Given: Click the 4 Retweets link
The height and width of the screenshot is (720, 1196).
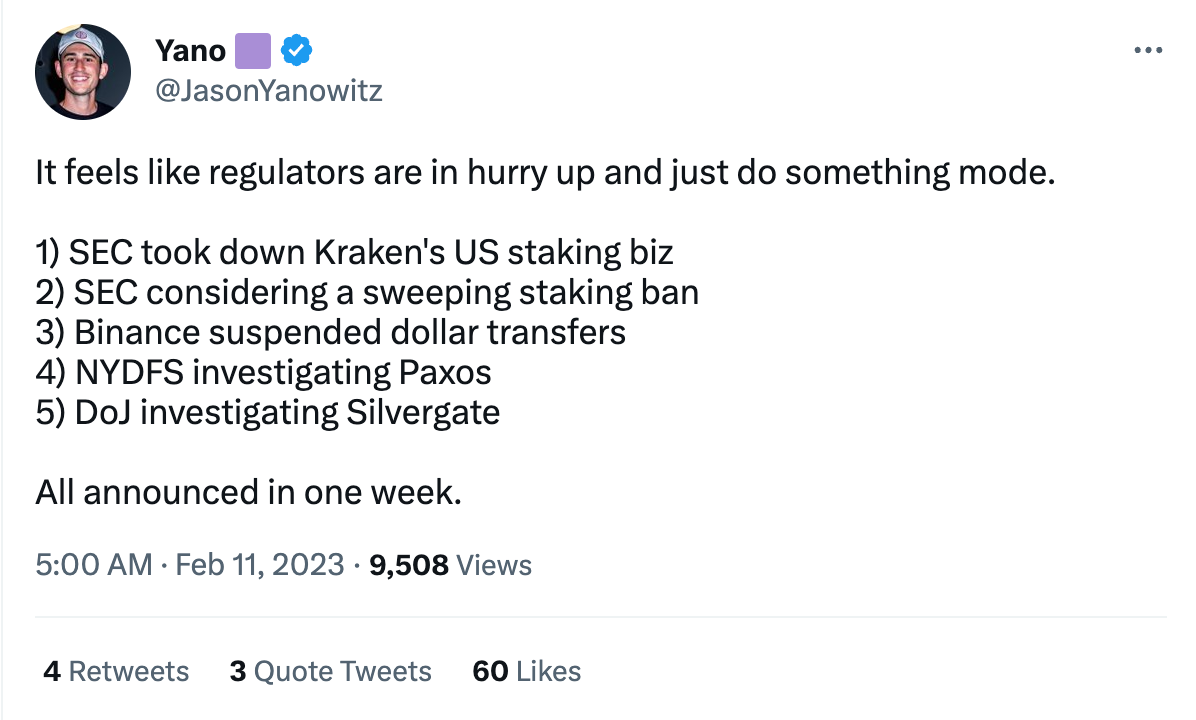Looking at the screenshot, I should tap(115, 671).
